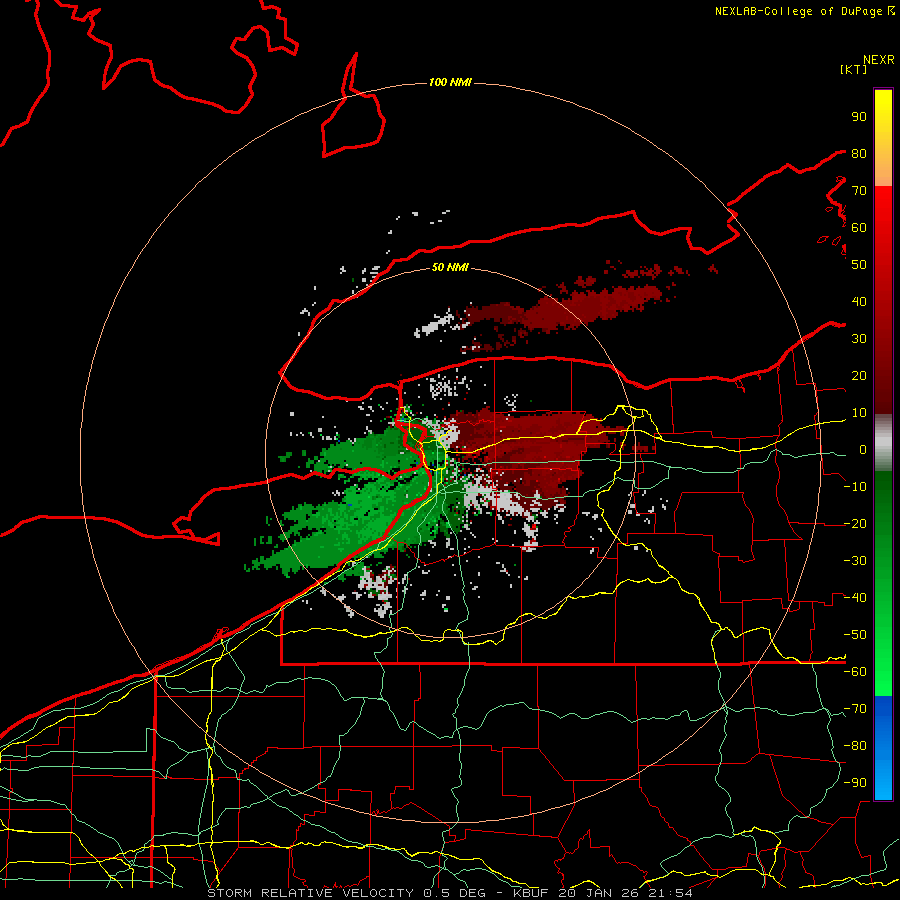Click the -90 value on the velocity scale
Screen dimensions: 900x900
click(855, 783)
